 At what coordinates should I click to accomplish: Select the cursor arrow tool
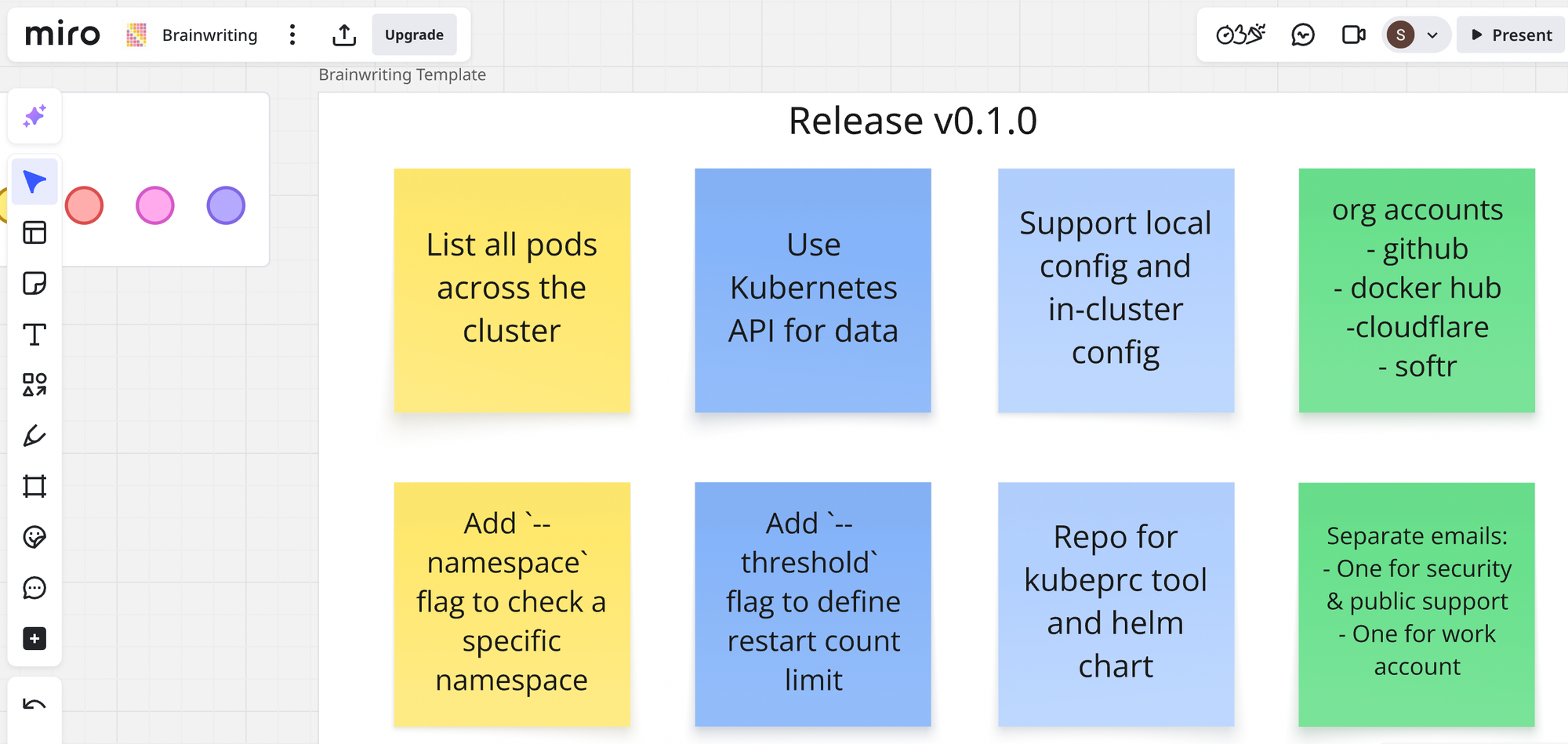pos(34,182)
